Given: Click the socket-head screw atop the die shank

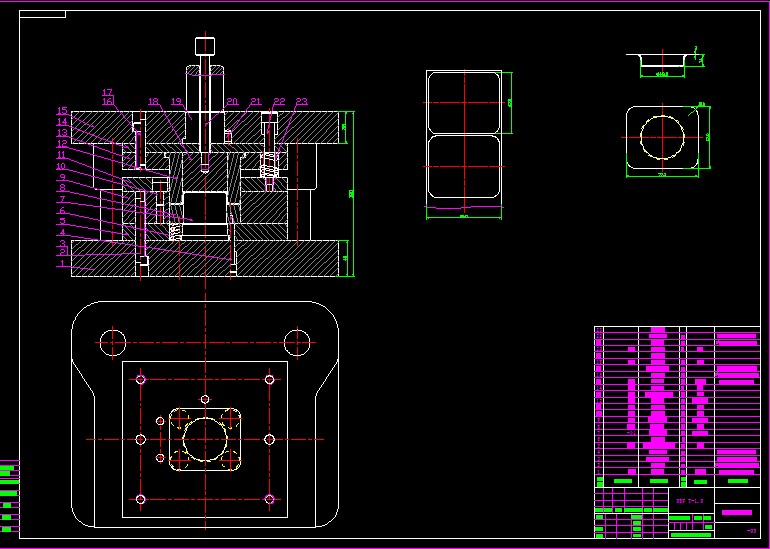Looking at the screenshot, I should (x=205, y=46).
